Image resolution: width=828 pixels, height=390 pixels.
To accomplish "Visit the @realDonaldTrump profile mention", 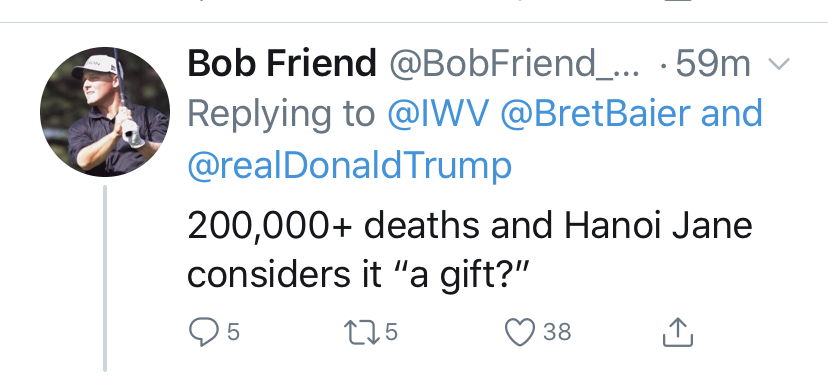I will point(350,167).
